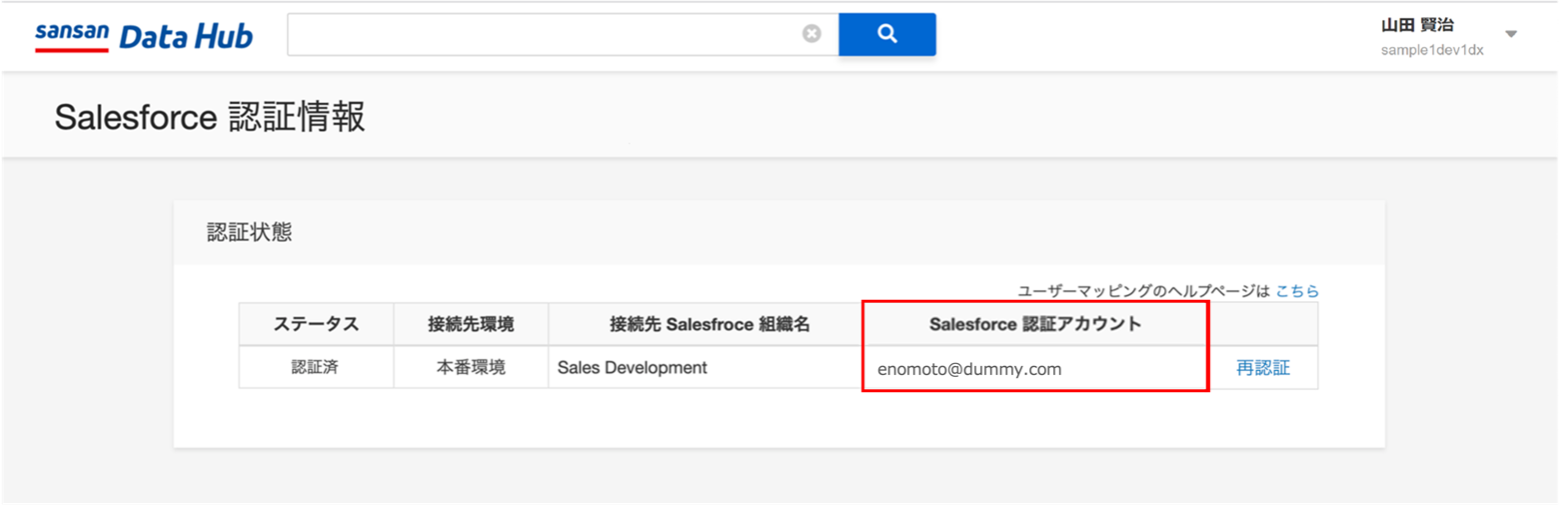The width and height of the screenshot is (1564, 510).
Task: Click the Sansan Data Hub logo
Action: point(144,36)
